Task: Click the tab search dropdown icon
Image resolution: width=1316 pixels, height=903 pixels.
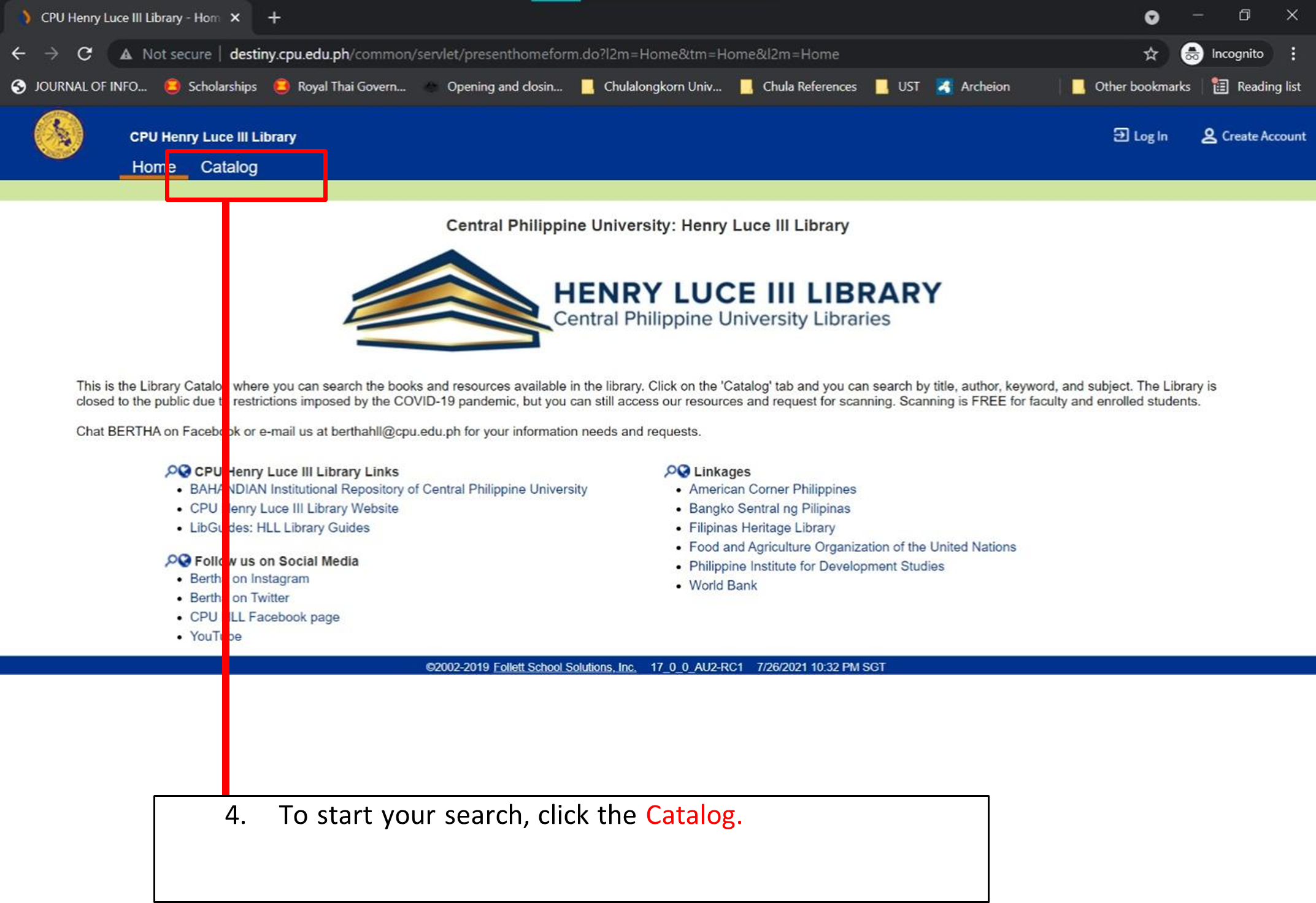Action: (x=1152, y=17)
